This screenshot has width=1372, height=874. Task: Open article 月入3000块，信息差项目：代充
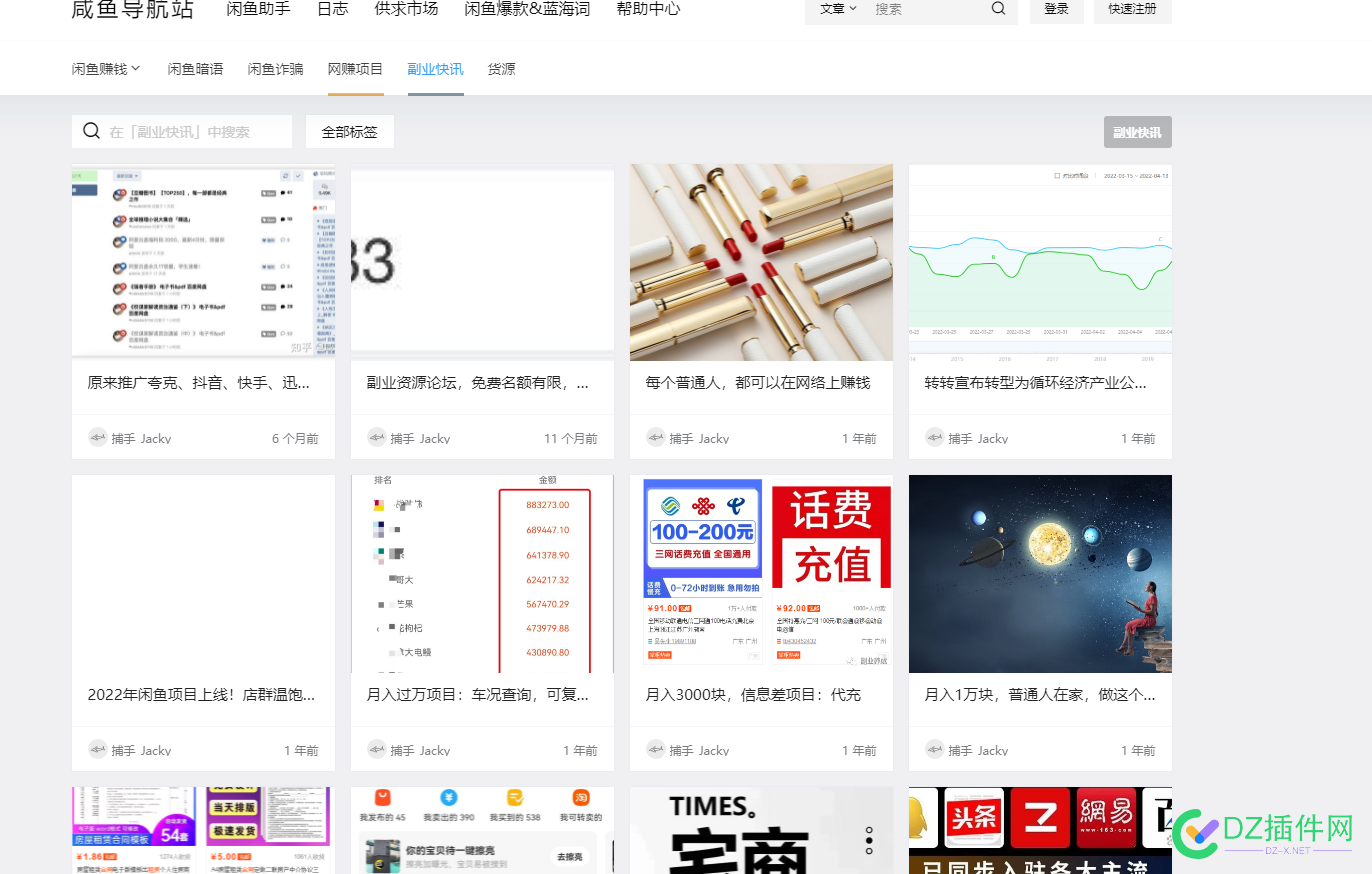point(753,695)
